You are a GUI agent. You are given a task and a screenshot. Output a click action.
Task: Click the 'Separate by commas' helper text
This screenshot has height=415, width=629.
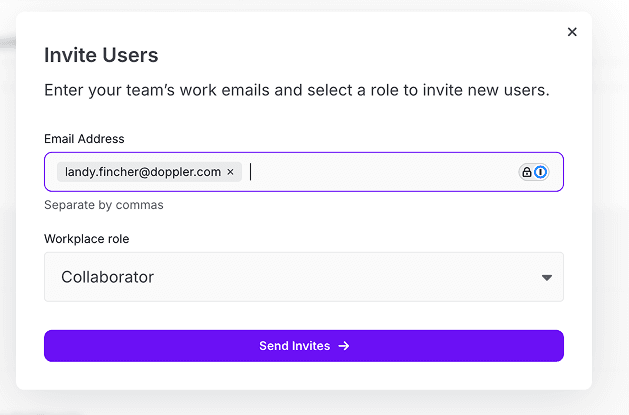click(104, 205)
